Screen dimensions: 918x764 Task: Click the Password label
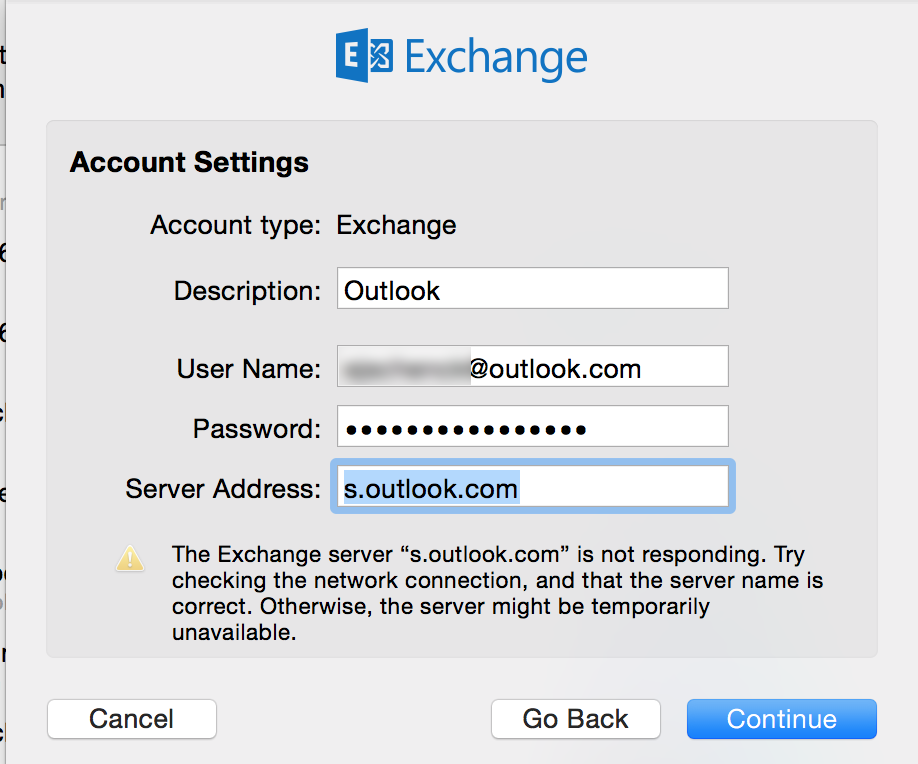pyautogui.click(x=257, y=429)
